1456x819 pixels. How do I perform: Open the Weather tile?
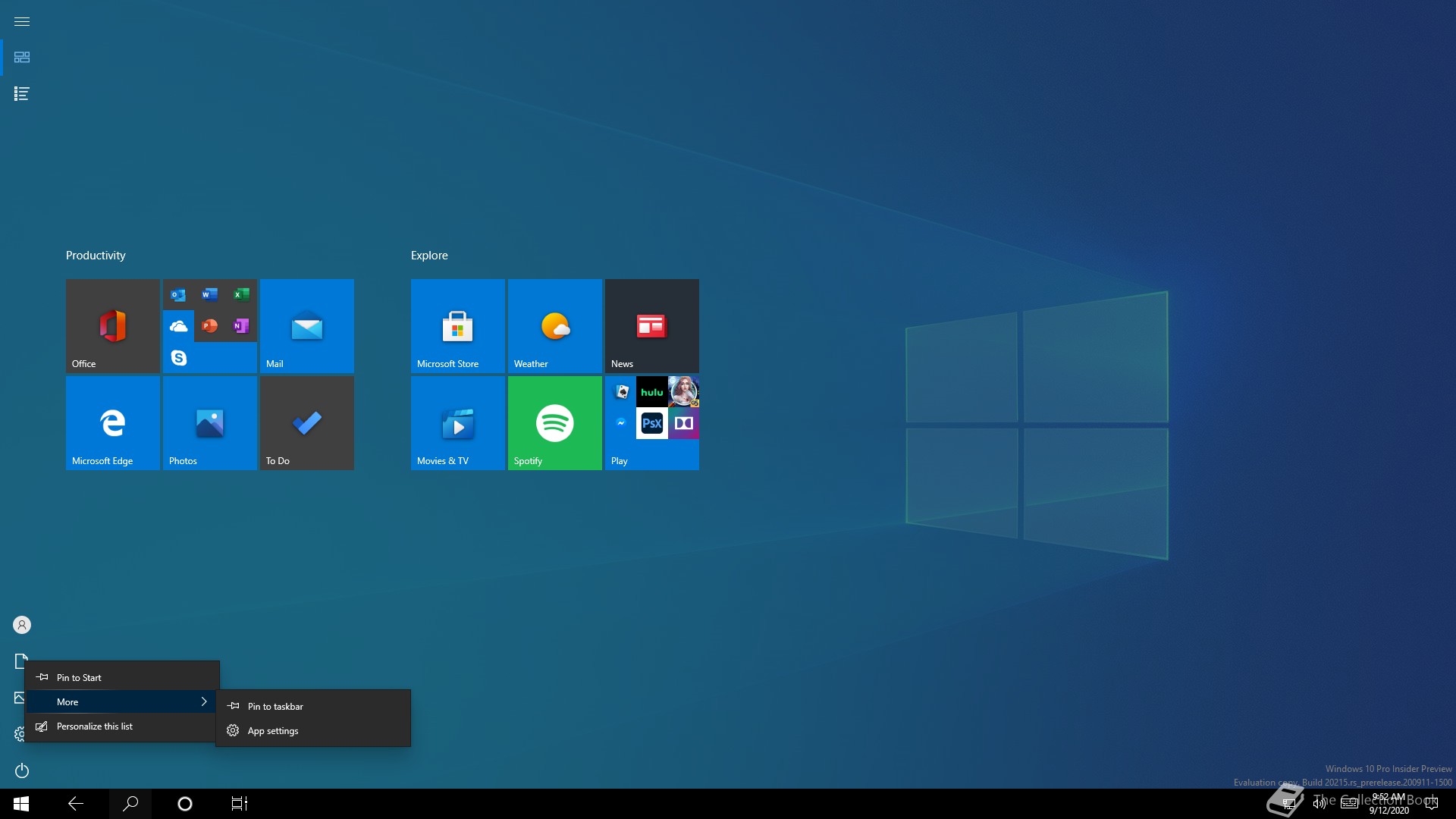point(554,326)
